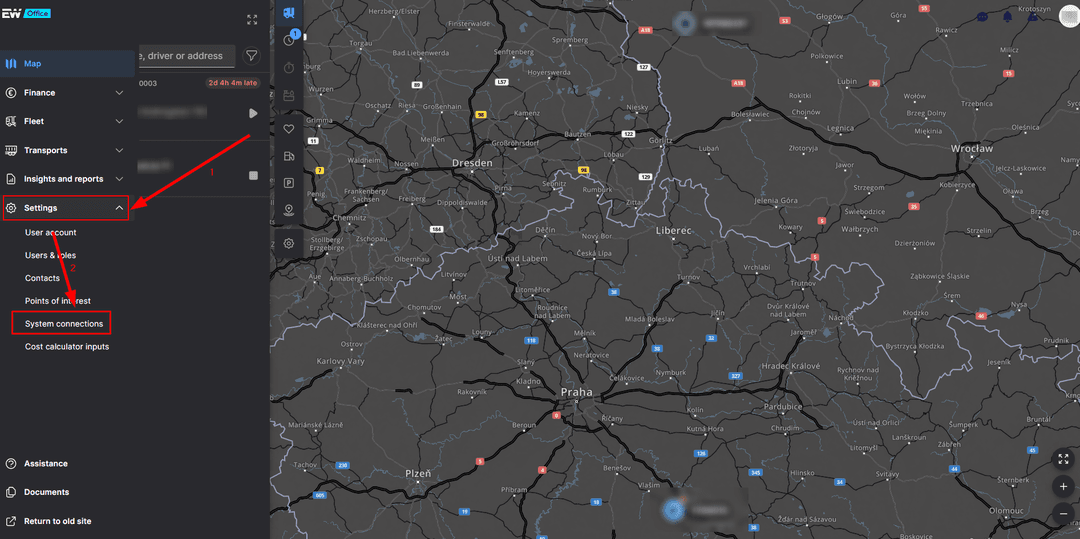This screenshot has width=1080, height=539.
Task: Open the filter funnel icon beside search
Action: click(x=252, y=56)
